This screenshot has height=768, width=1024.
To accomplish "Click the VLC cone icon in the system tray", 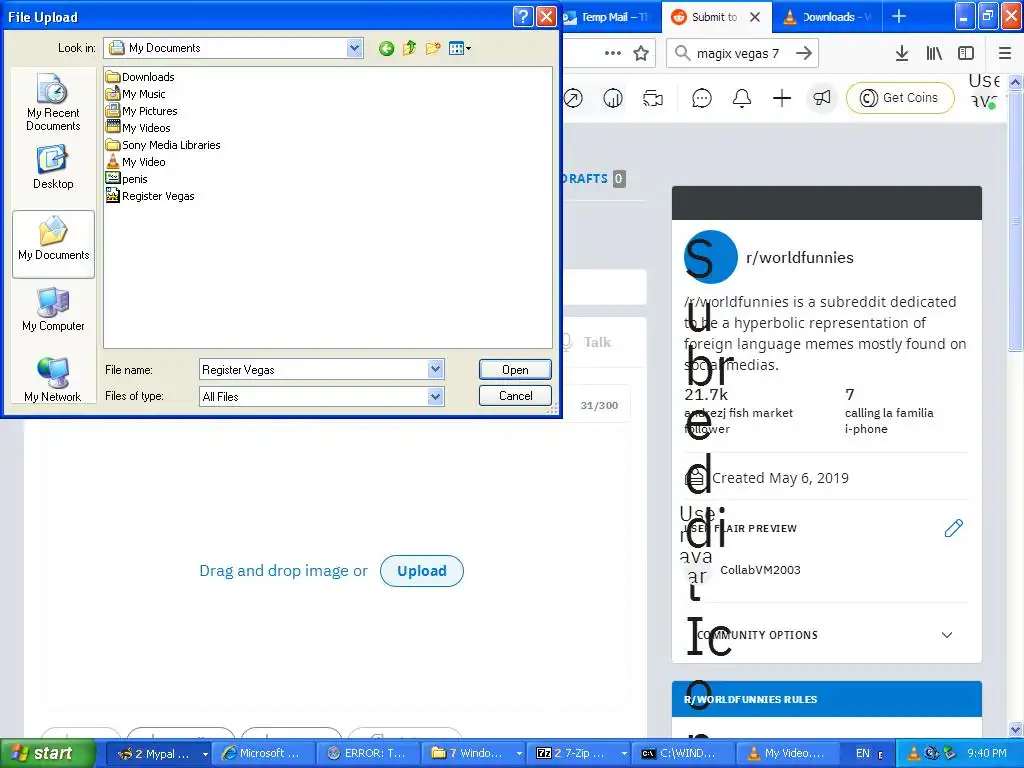I will [x=914, y=753].
